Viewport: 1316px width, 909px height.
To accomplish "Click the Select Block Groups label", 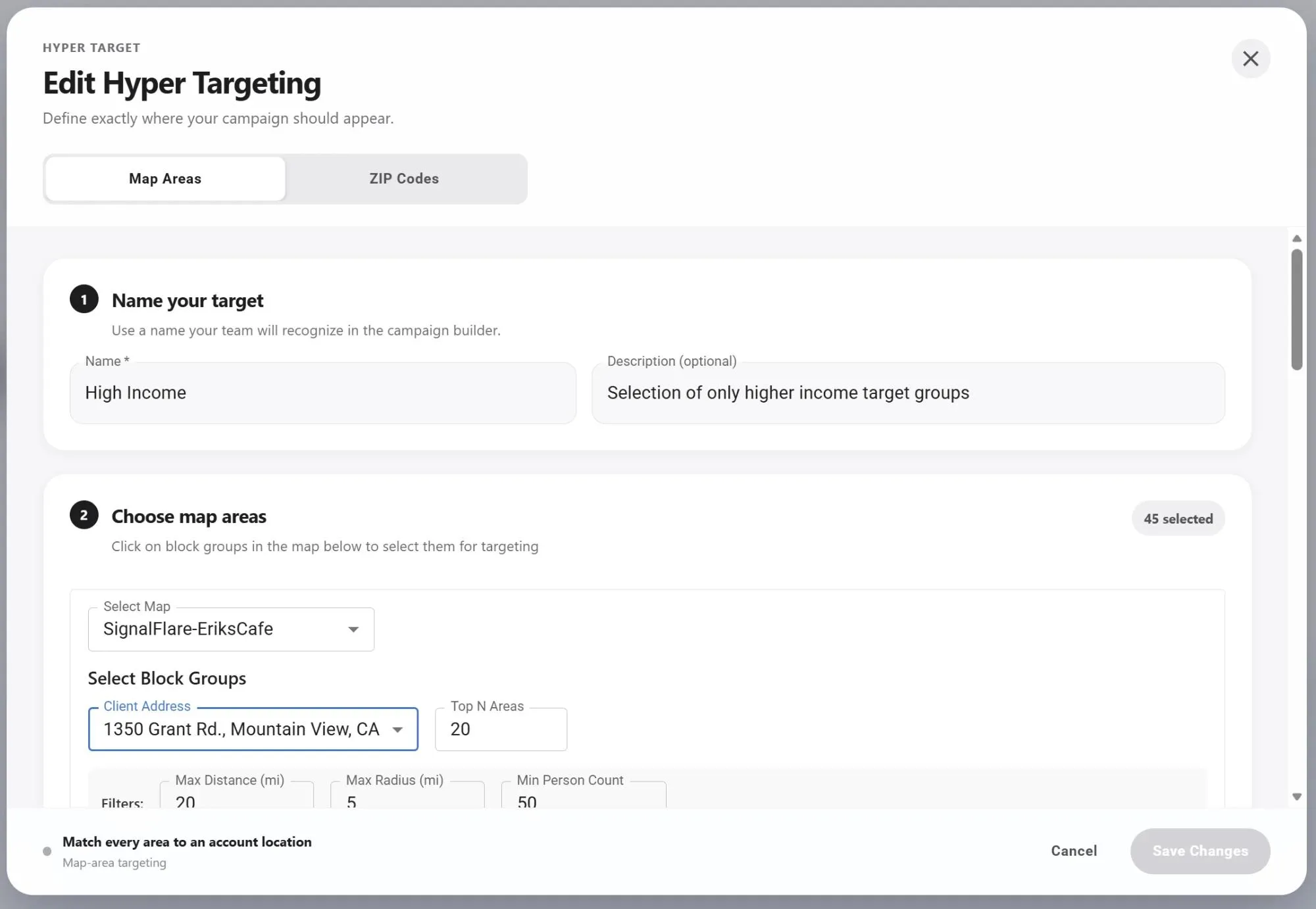I will point(167,679).
